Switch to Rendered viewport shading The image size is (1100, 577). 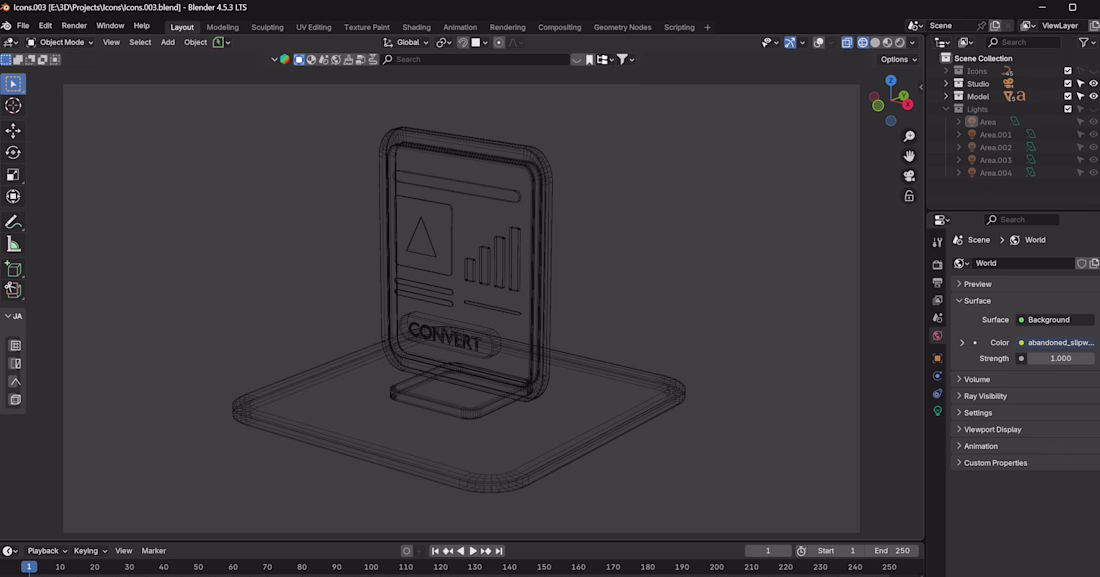(900, 43)
